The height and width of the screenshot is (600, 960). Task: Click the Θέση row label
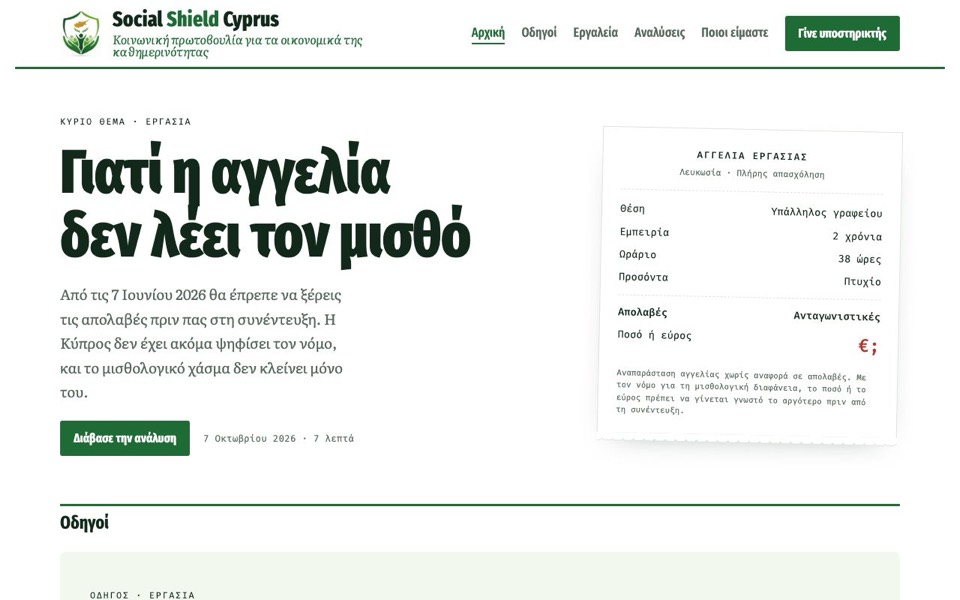click(632, 209)
